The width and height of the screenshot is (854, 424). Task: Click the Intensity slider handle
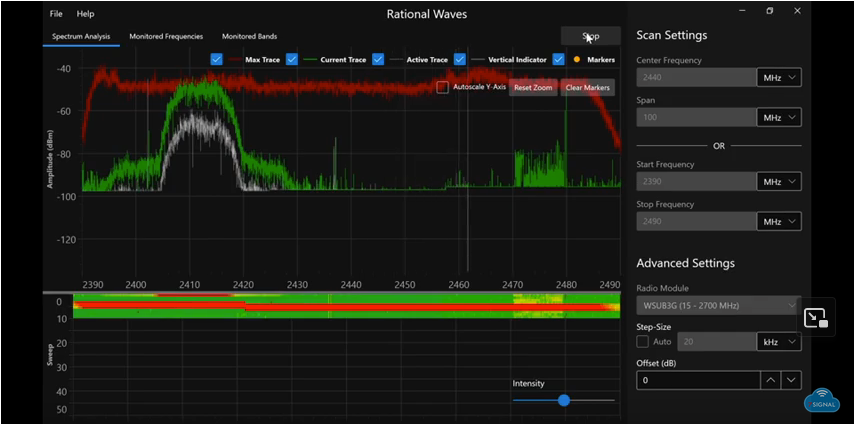click(564, 400)
